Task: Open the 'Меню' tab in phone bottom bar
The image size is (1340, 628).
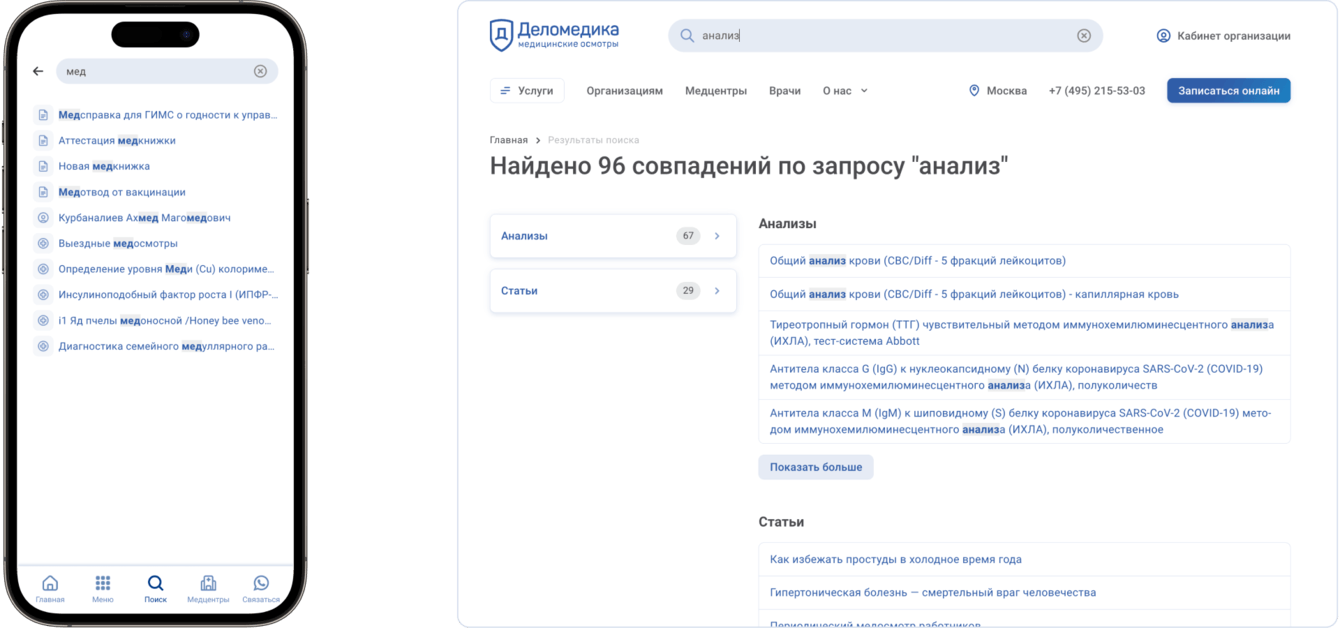Action: [103, 588]
